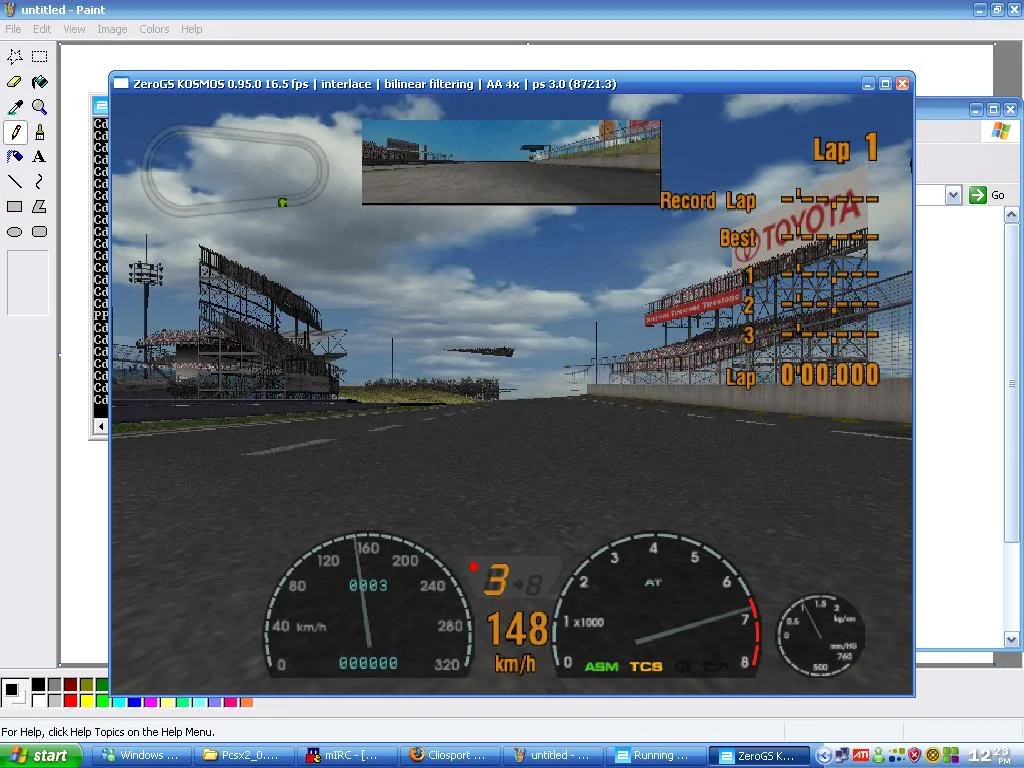Viewport: 1024px width, 768px height.
Task: Pick the blue color swatch
Action: (135, 702)
